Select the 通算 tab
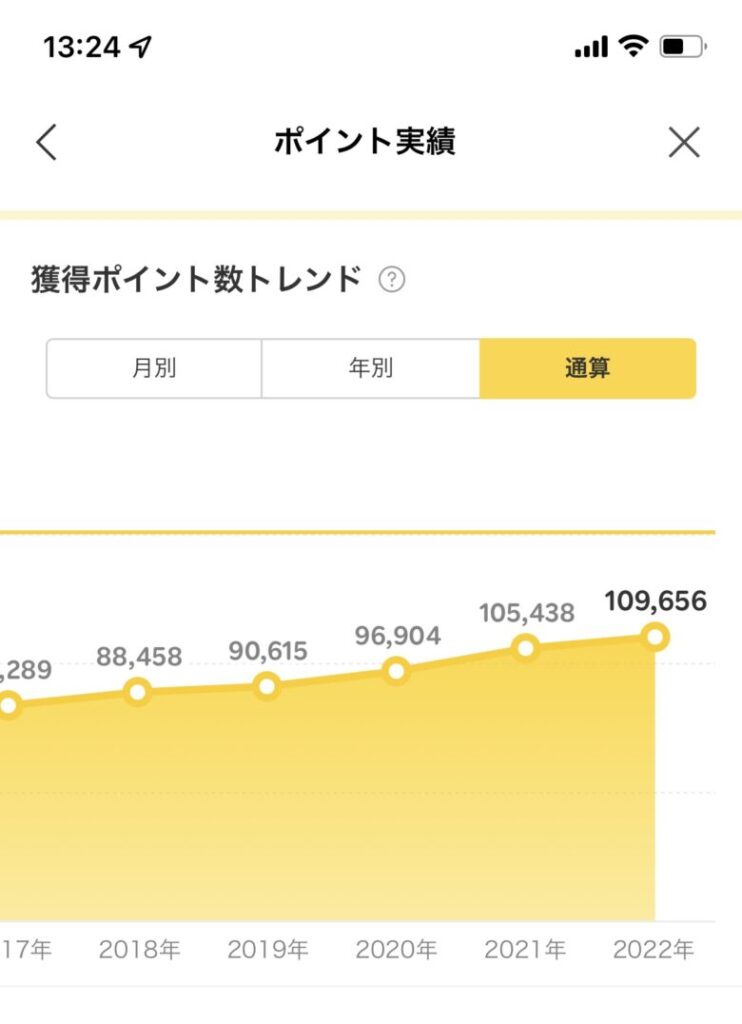This screenshot has height=1024, width=742. 588,368
